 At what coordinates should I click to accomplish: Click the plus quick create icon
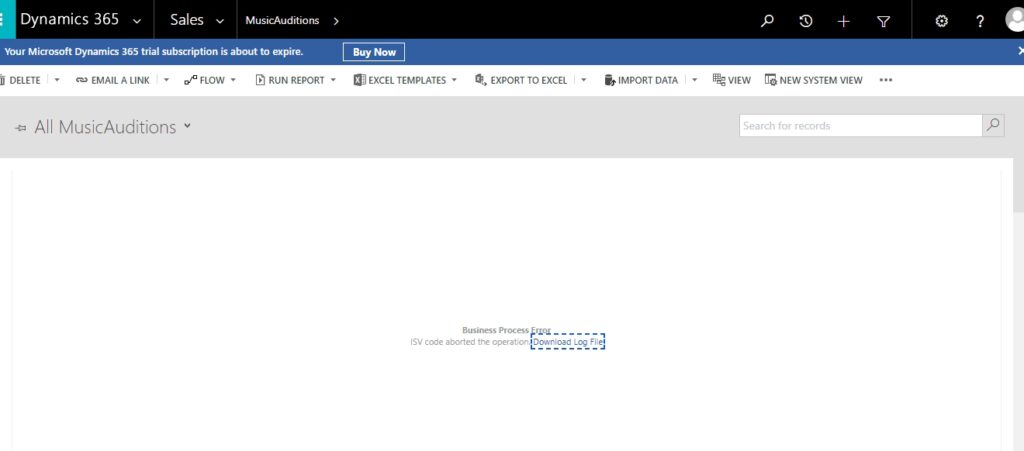(843, 20)
